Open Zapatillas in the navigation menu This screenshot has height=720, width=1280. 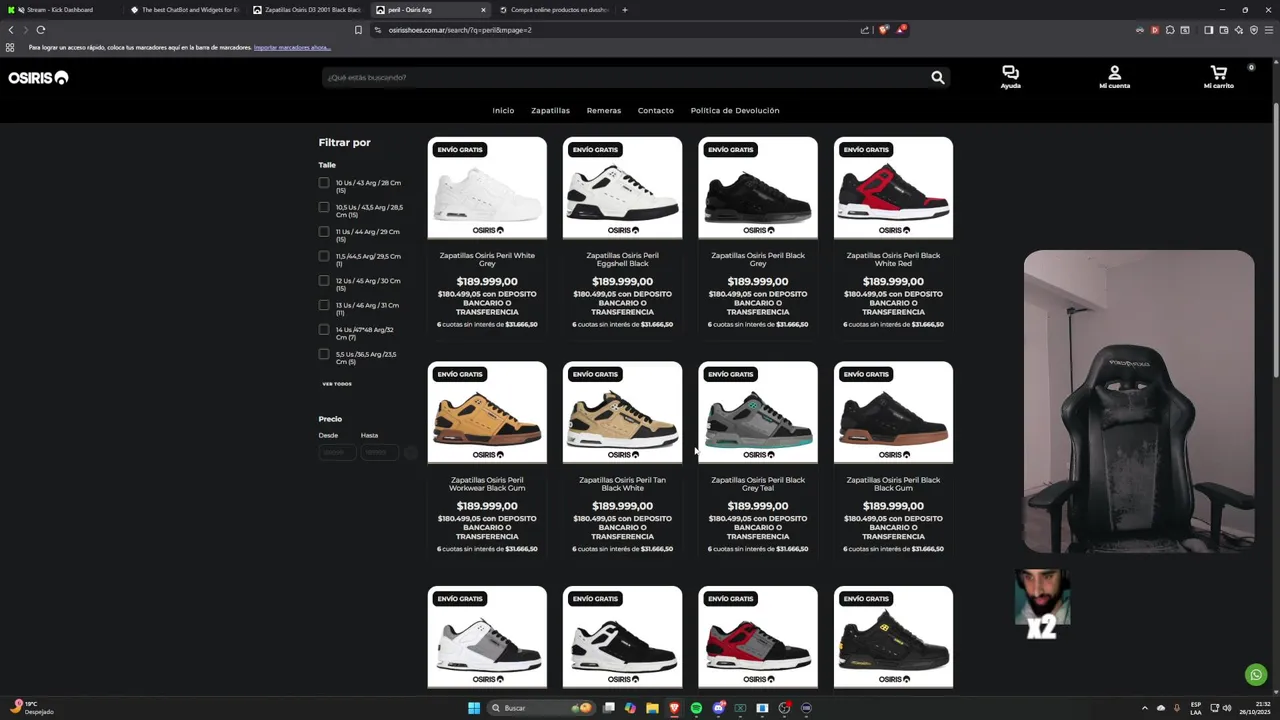[550, 110]
